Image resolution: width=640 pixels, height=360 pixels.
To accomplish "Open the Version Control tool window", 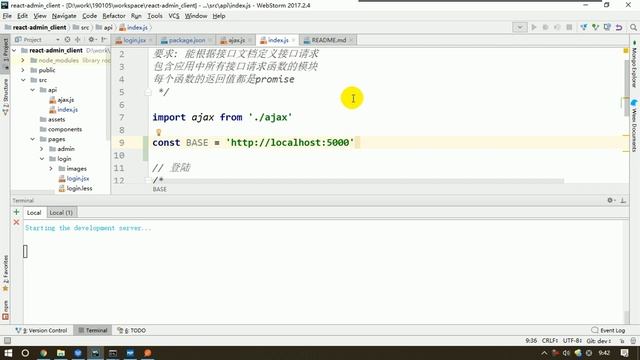I will point(41,330).
